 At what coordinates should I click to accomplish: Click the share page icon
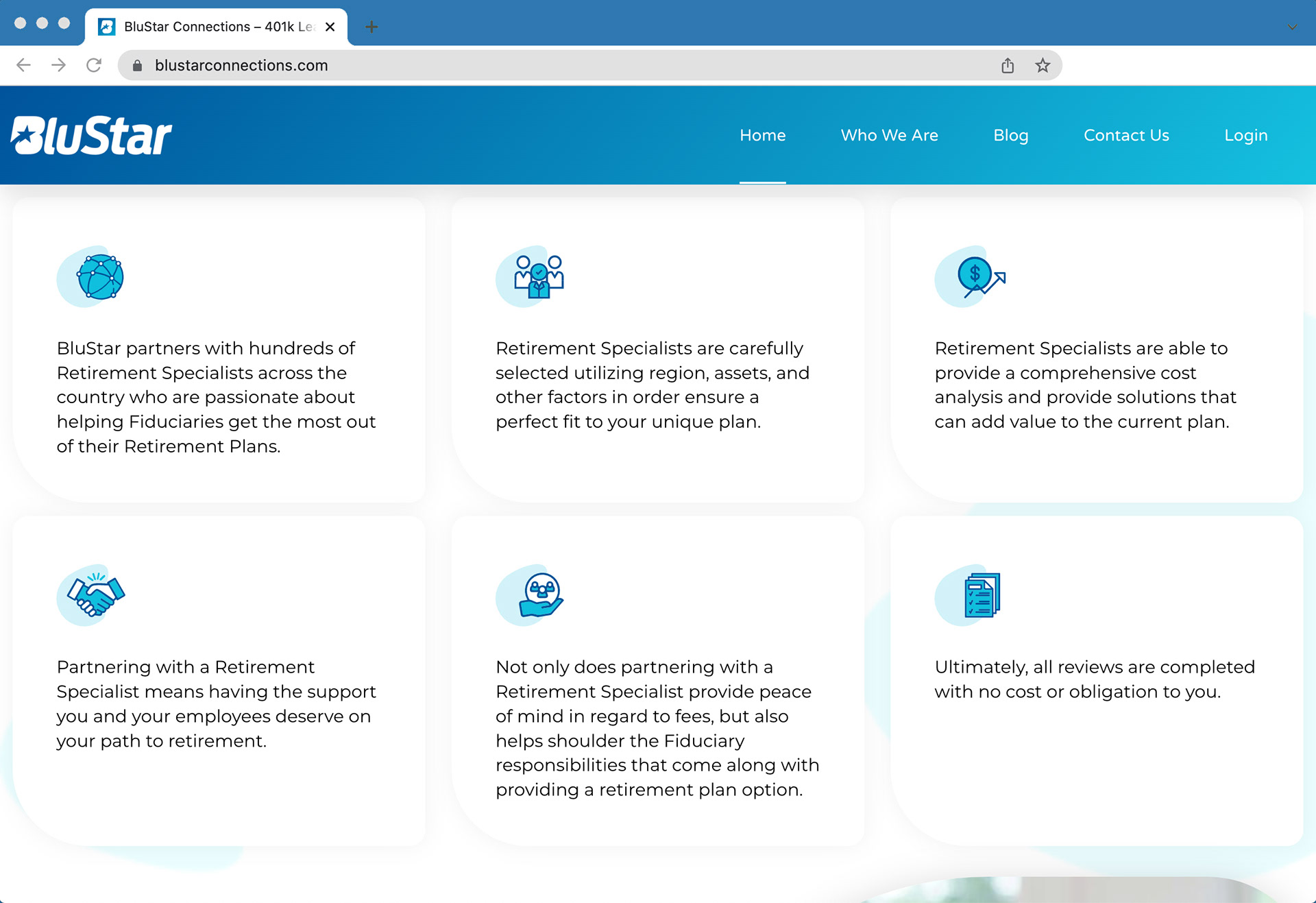click(1007, 66)
